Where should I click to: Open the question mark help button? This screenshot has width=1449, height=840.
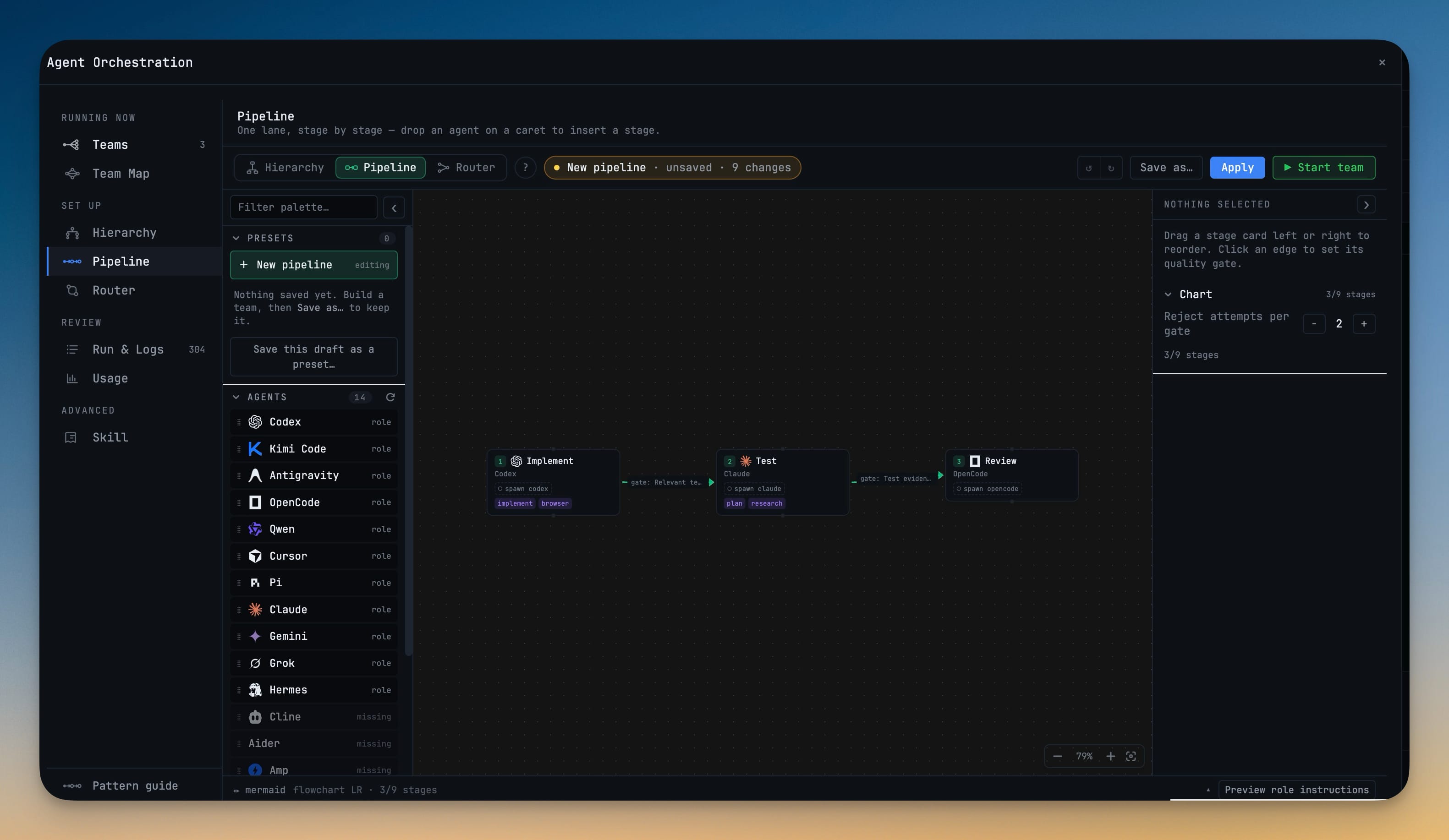tap(526, 168)
